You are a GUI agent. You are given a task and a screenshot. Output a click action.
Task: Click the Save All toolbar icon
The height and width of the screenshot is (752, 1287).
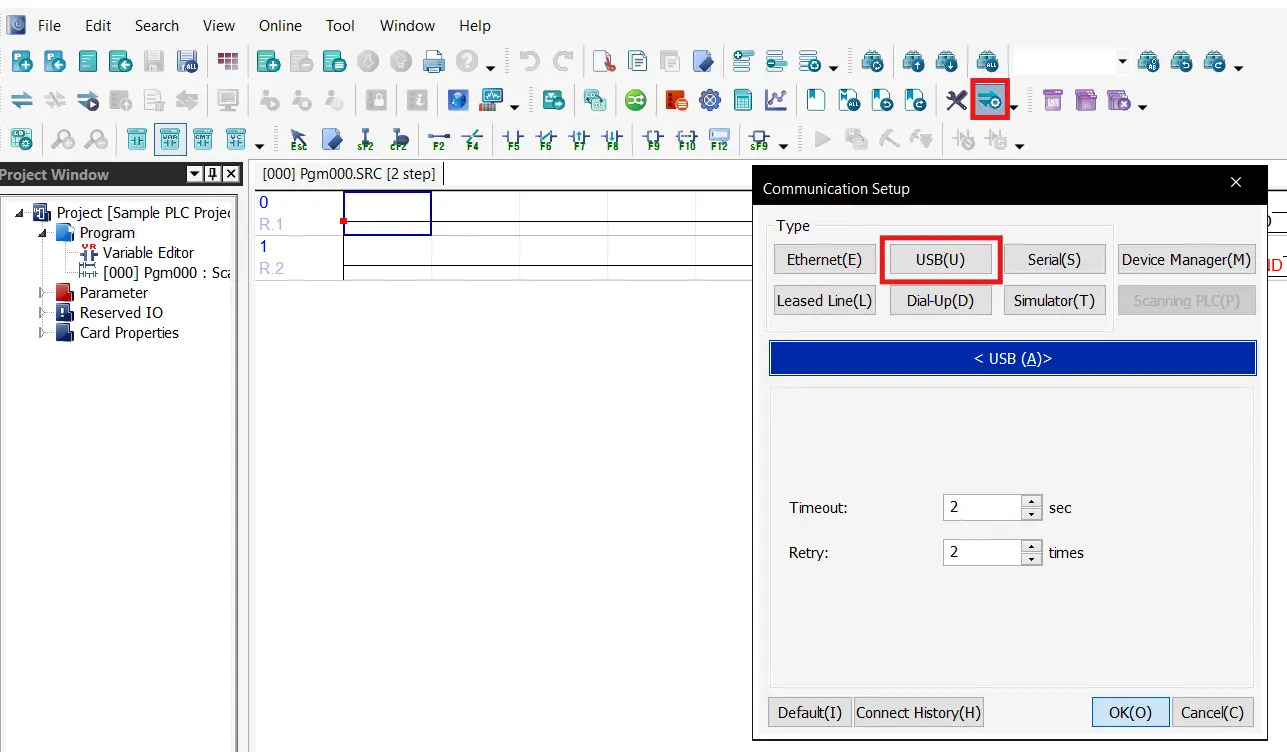tap(186, 61)
